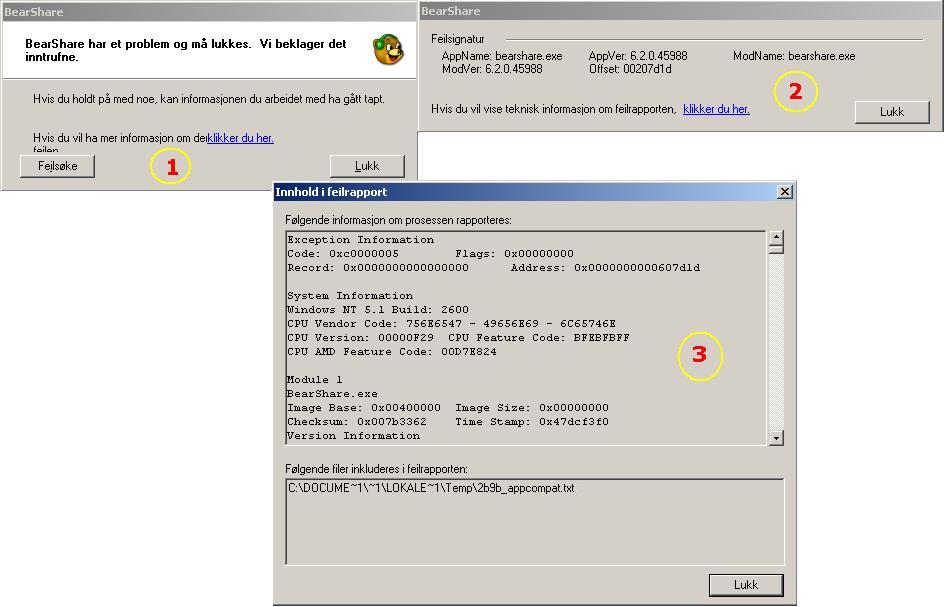Screen dimensions: 945x607
Task: Click the 'Code: 0xc0000005' value
Action: 343,254
